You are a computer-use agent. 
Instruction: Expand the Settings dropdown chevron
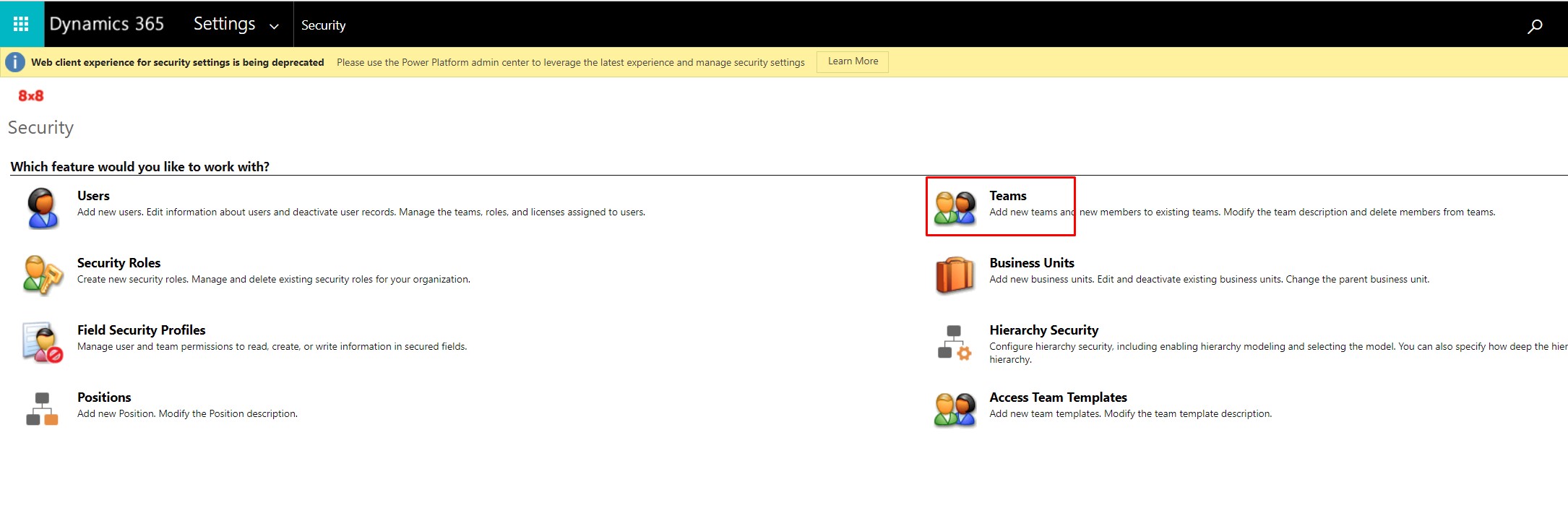point(274,27)
